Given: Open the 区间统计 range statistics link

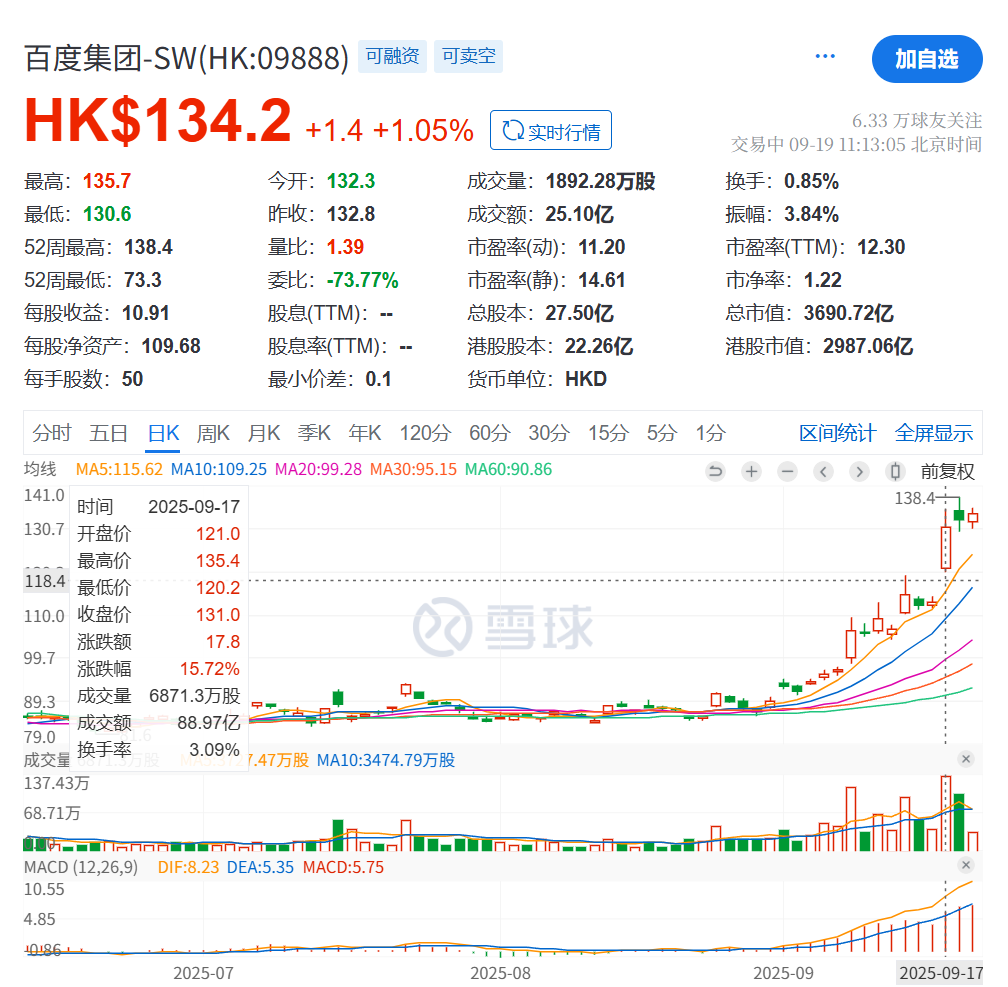Looking at the screenshot, I should 837,433.
